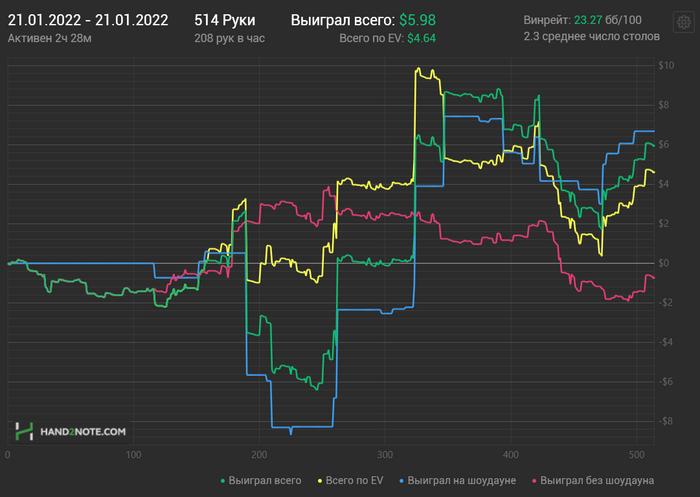Viewport: 700px width, 497px height.
Task: Click the 300 x-axis tick label
Action: point(385,455)
